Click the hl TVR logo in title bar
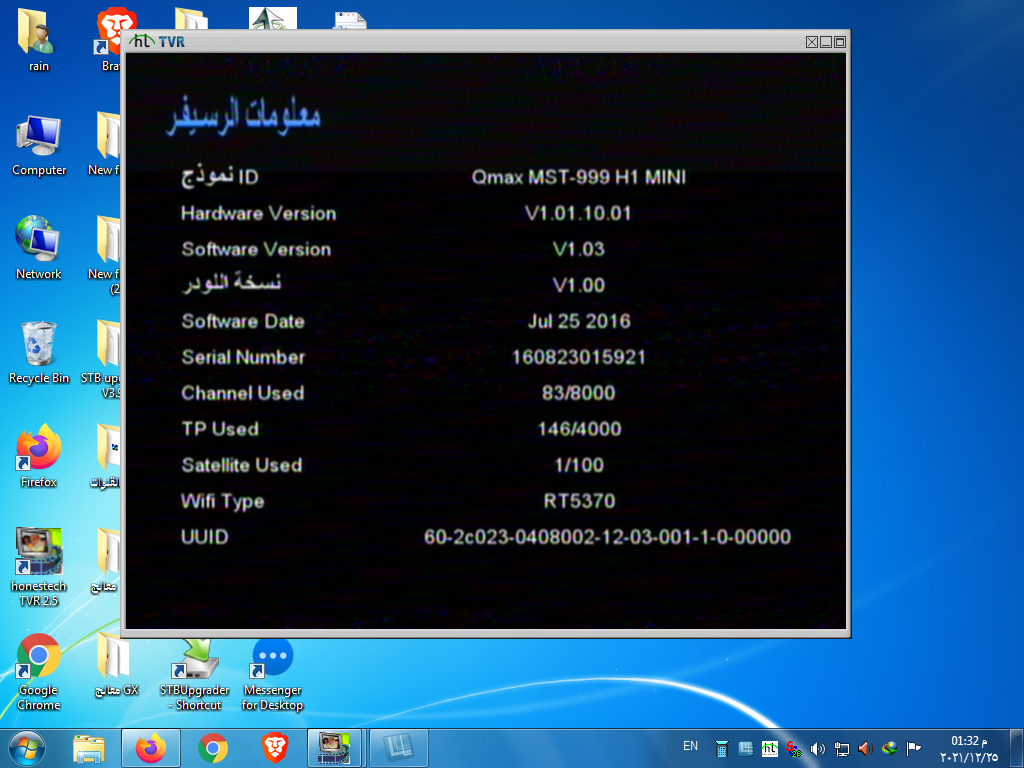1024x768 pixels. 157,41
